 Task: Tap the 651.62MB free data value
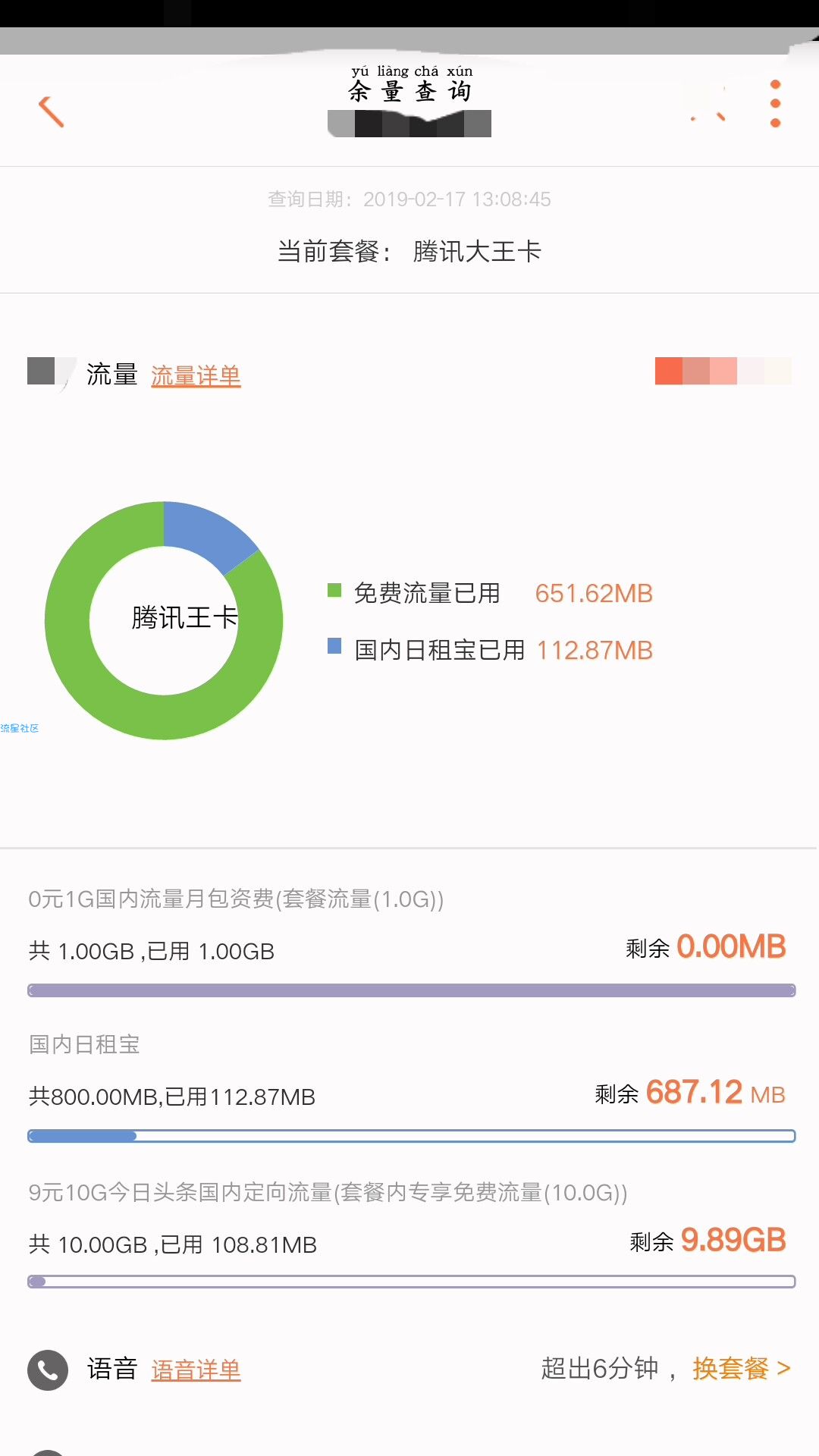594,593
